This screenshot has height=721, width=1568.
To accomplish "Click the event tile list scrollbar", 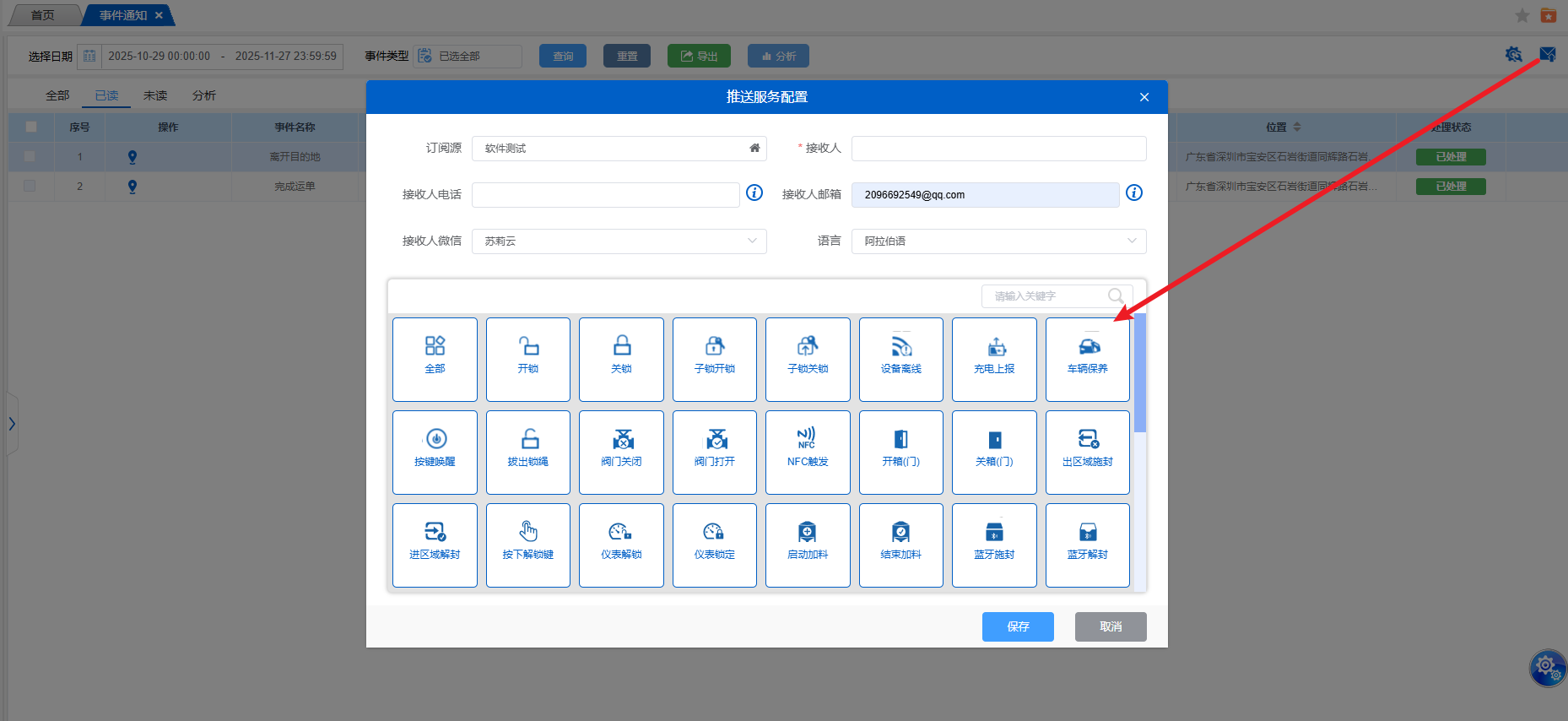I will point(1139,373).
